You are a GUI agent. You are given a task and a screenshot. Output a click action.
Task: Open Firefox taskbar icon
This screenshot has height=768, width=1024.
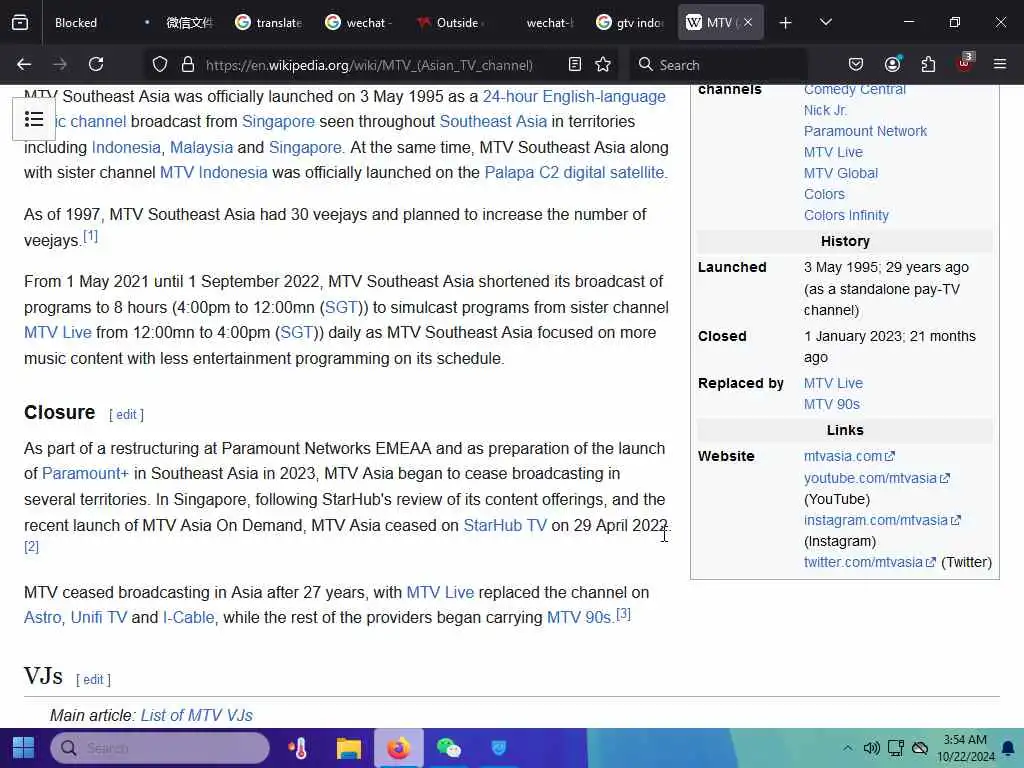pyautogui.click(x=398, y=748)
